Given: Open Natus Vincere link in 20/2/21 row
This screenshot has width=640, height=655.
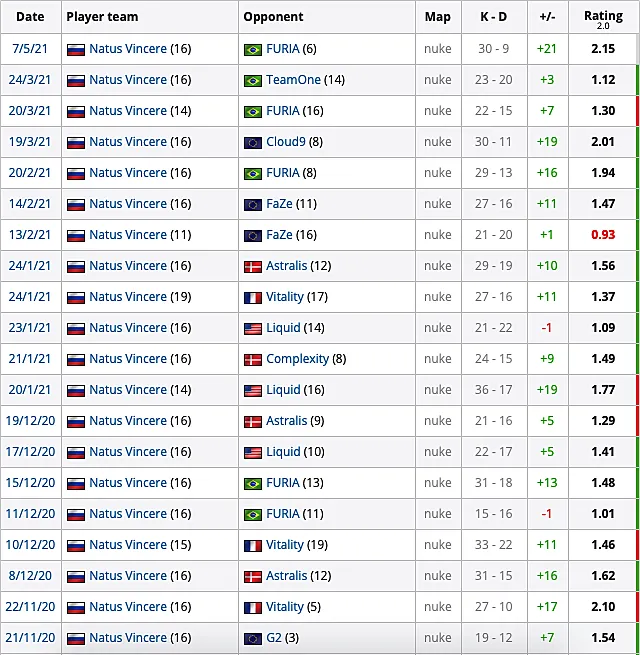Looking at the screenshot, I should [128, 173].
